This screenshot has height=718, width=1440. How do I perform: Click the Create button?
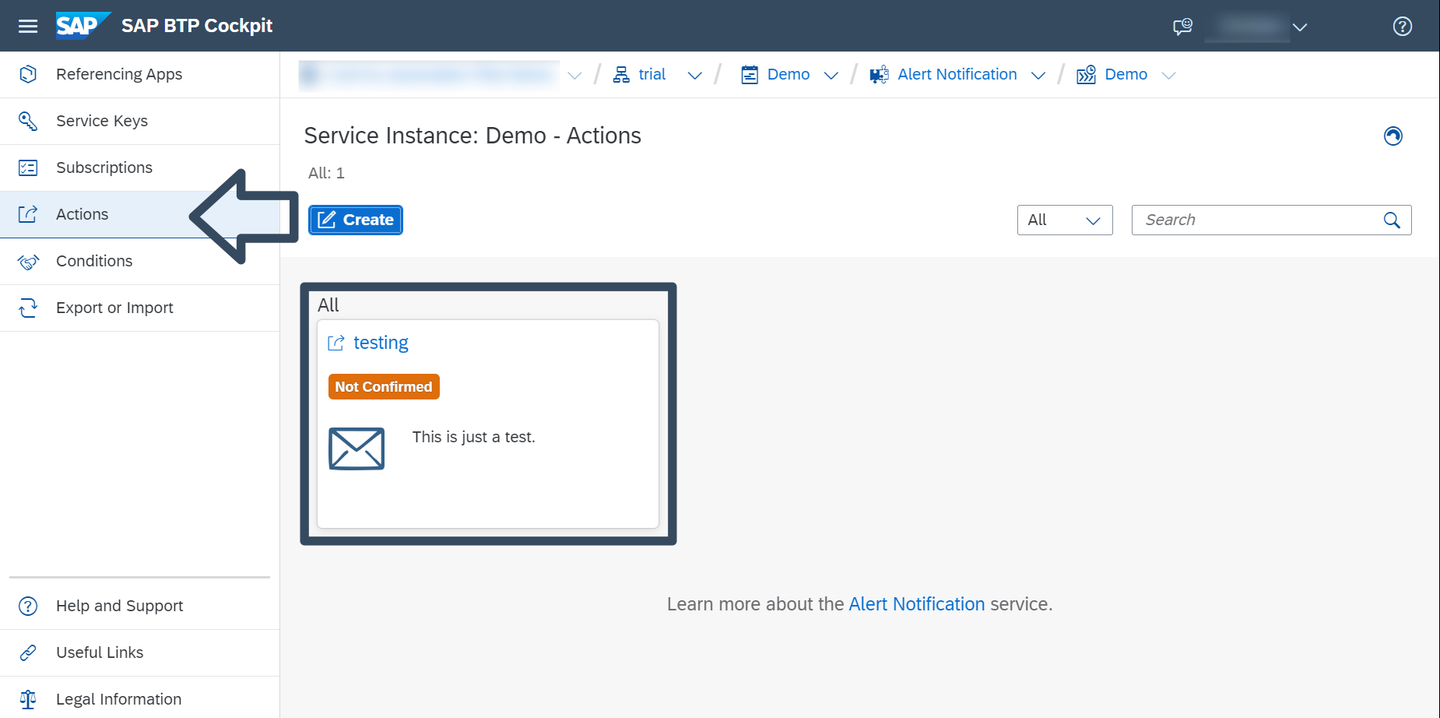click(x=355, y=220)
